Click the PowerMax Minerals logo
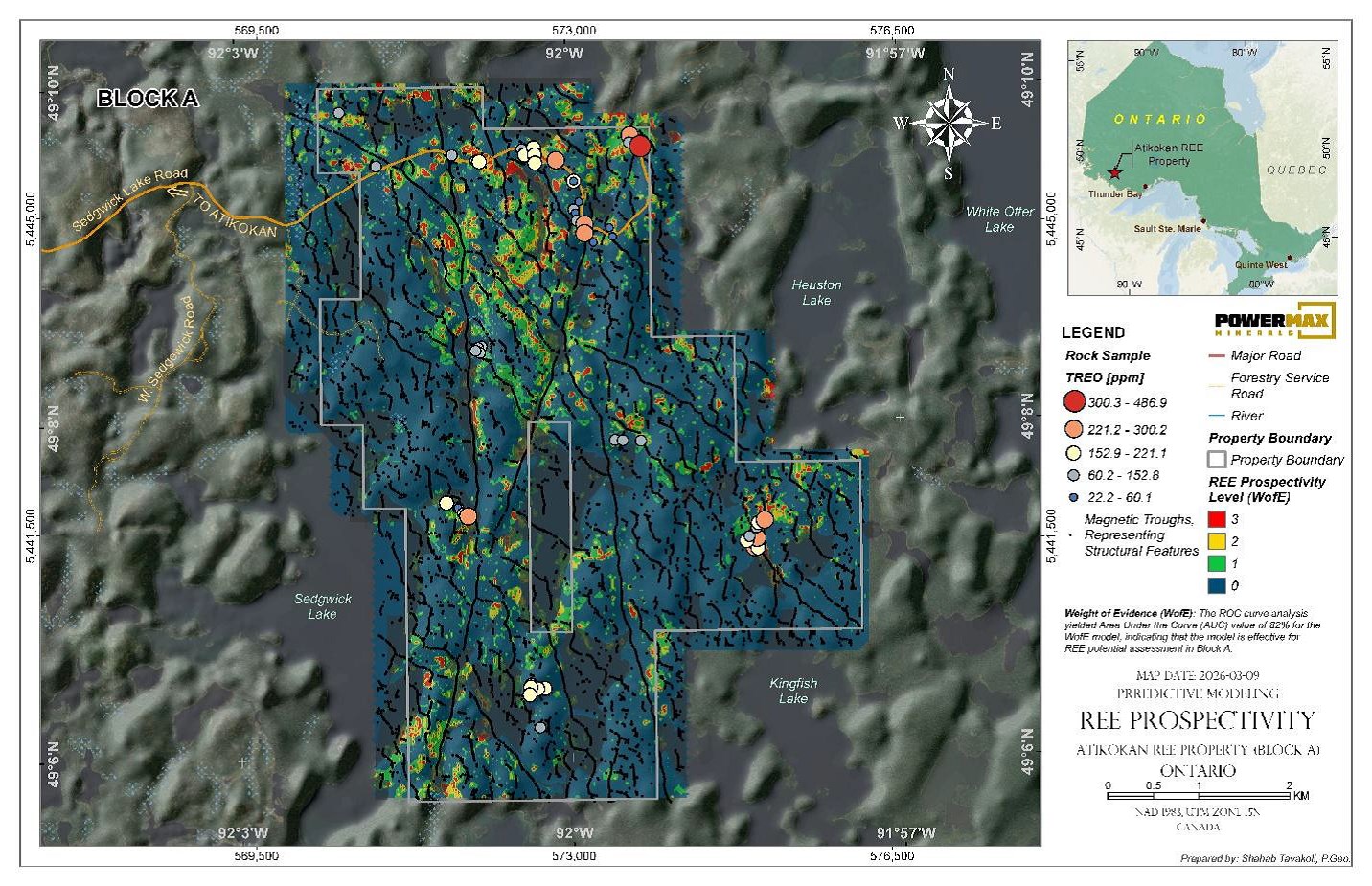This screenshot has height=886, width=1372. click(1273, 321)
